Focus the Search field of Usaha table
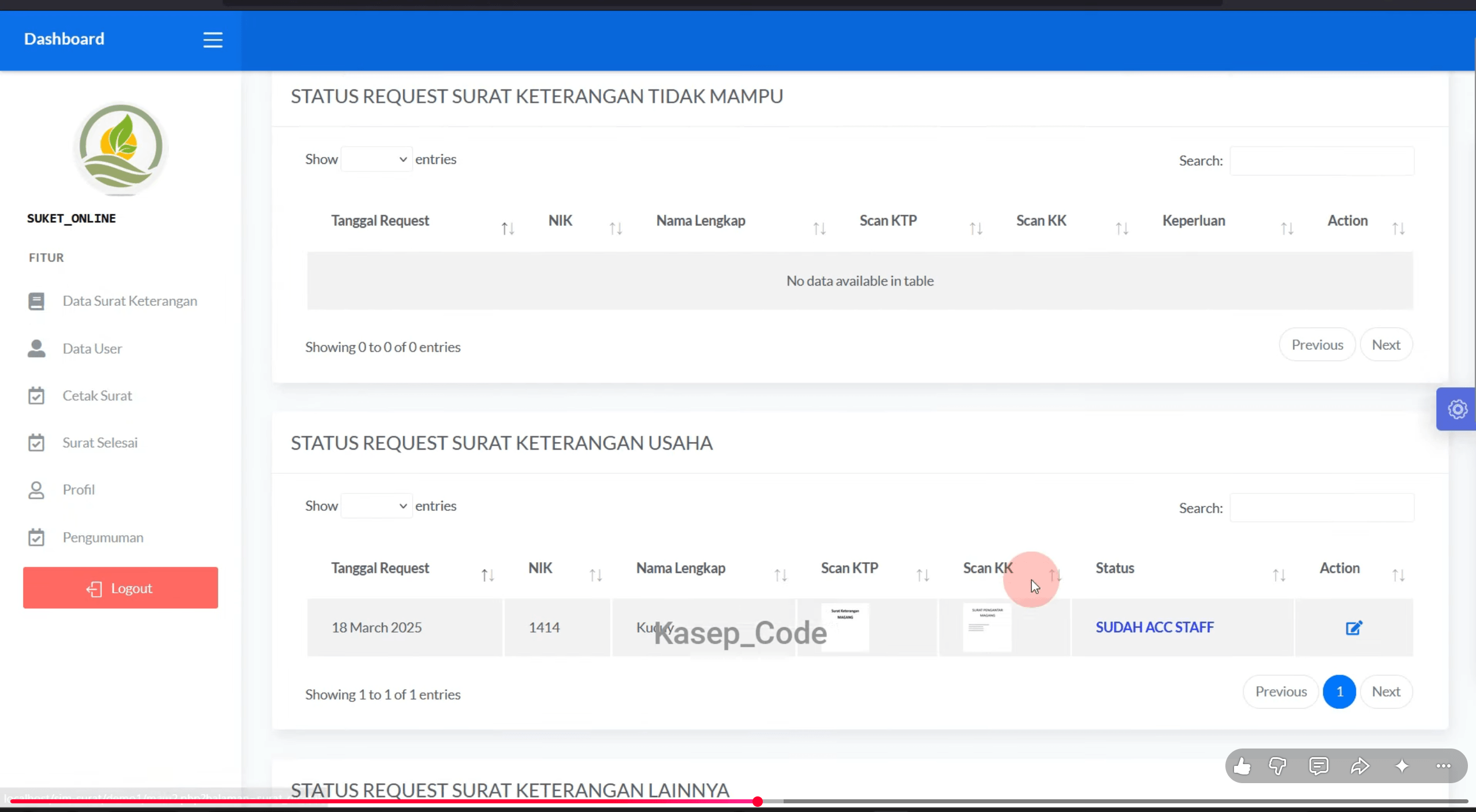 pos(1322,508)
